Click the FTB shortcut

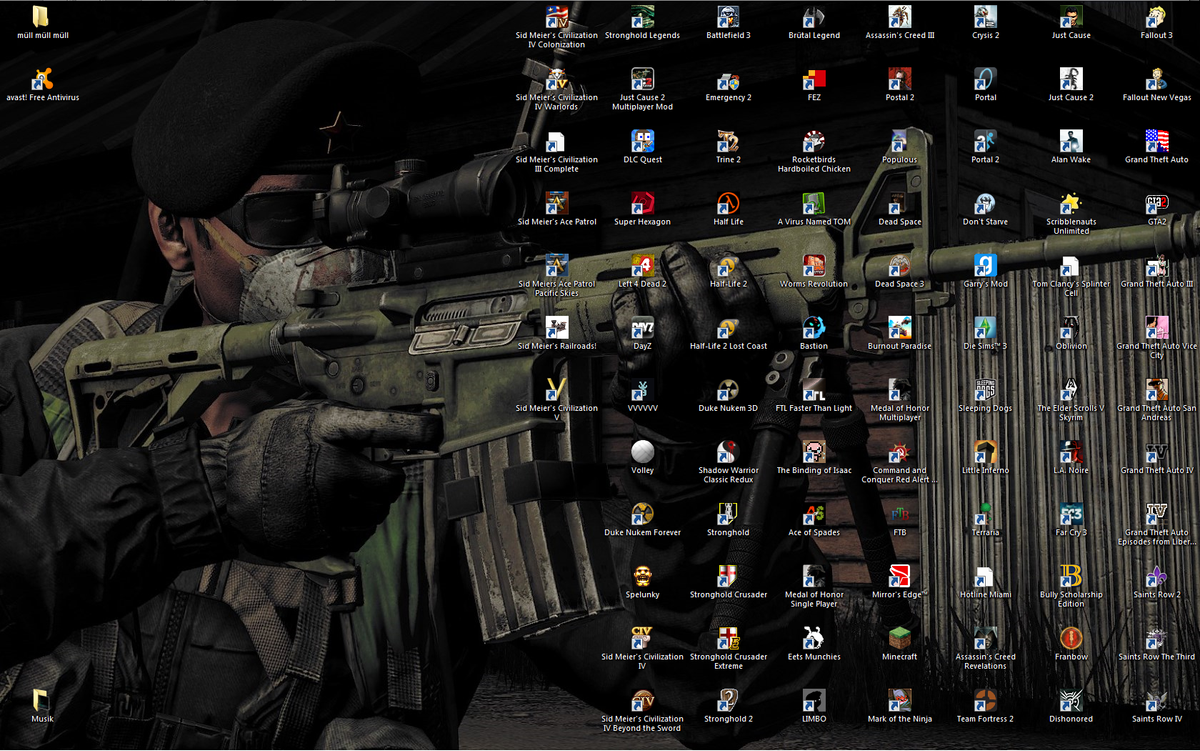[x=900, y=514]
